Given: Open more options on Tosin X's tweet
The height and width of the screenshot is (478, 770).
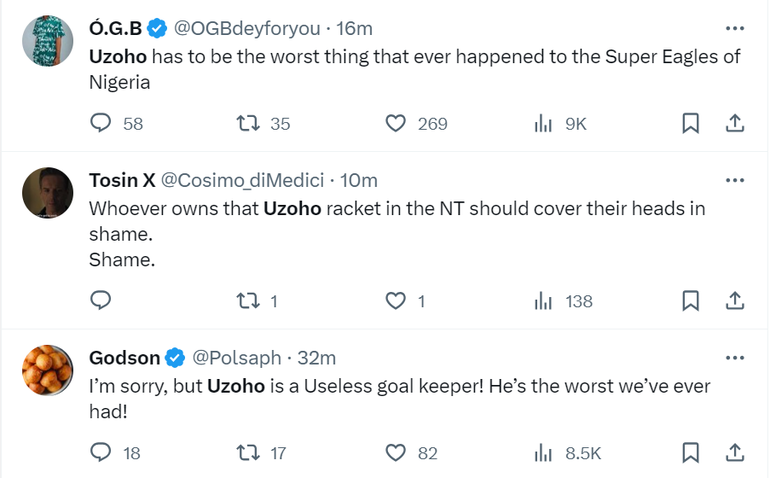Looking at the screenshot, I should point(735,180).
